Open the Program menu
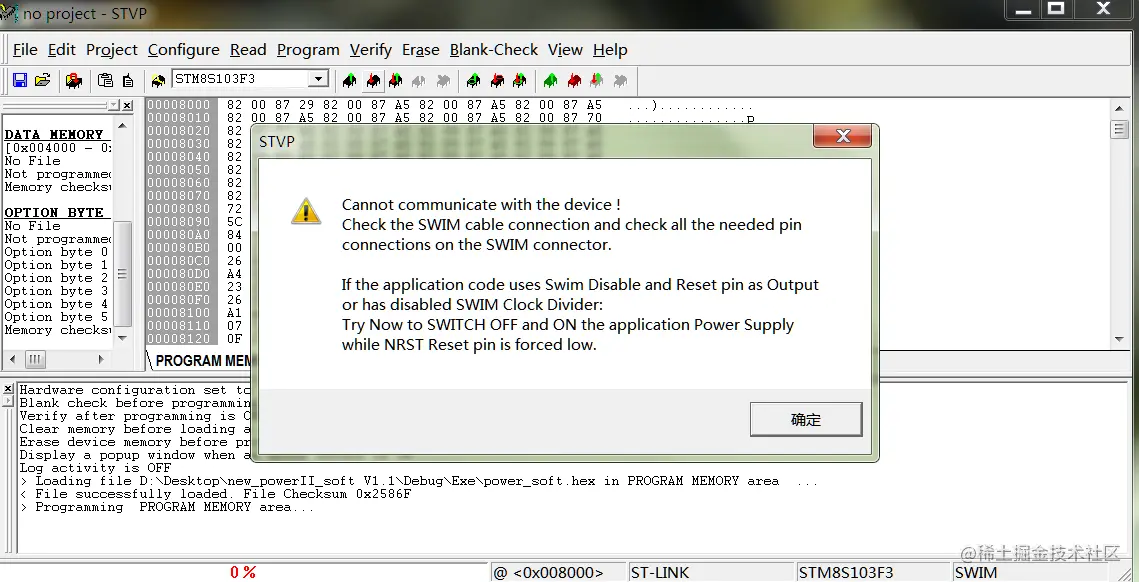 pos(308,50)
